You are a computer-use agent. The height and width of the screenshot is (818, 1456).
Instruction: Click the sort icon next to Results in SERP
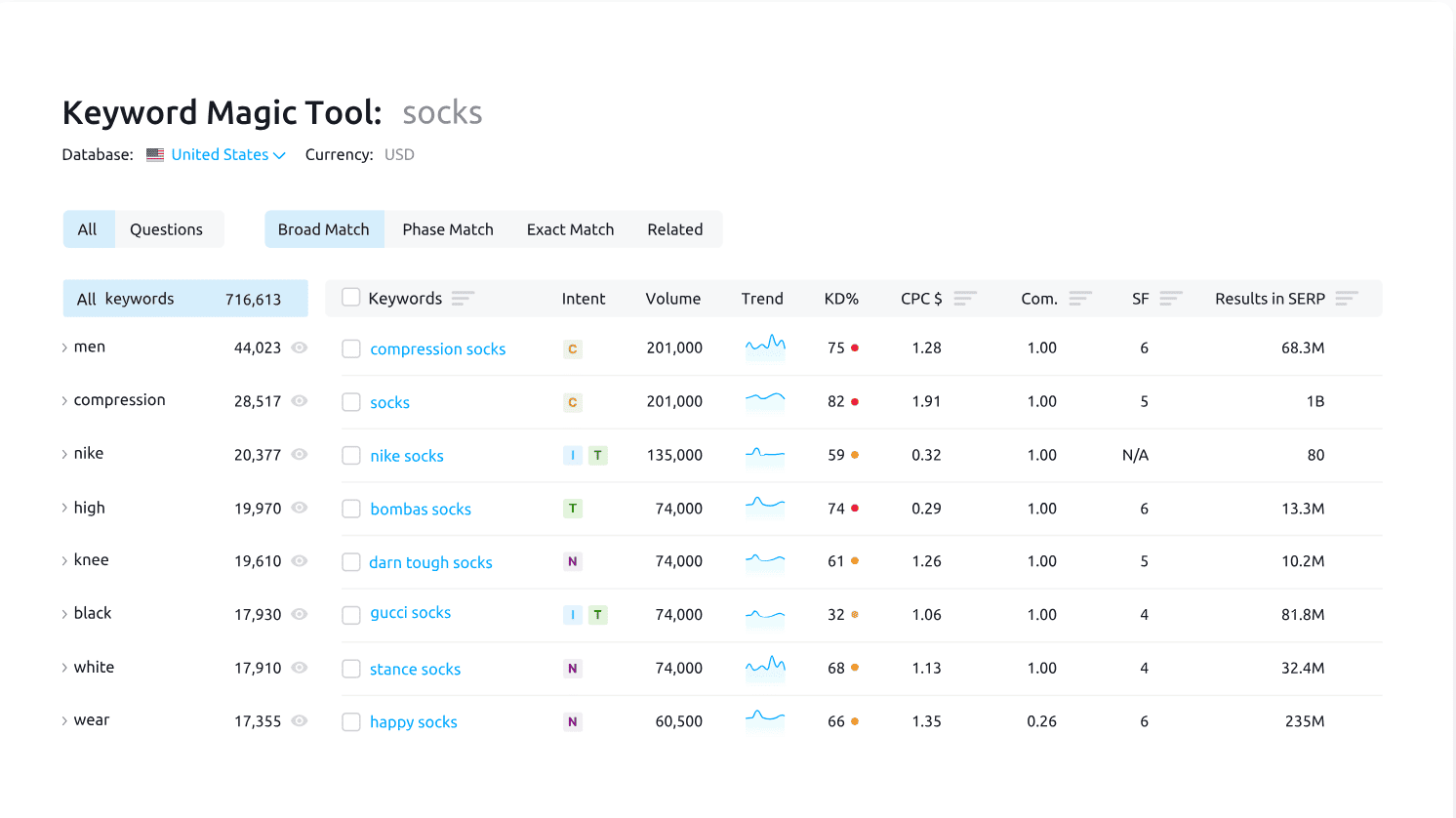coord(1349,298)
